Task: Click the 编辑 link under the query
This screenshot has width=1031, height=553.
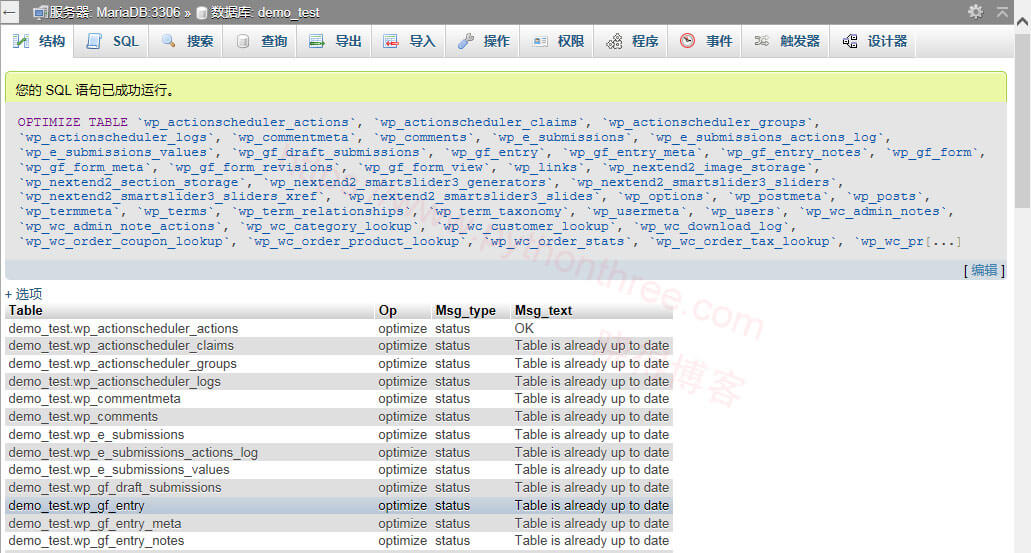Action: [984, 270]
